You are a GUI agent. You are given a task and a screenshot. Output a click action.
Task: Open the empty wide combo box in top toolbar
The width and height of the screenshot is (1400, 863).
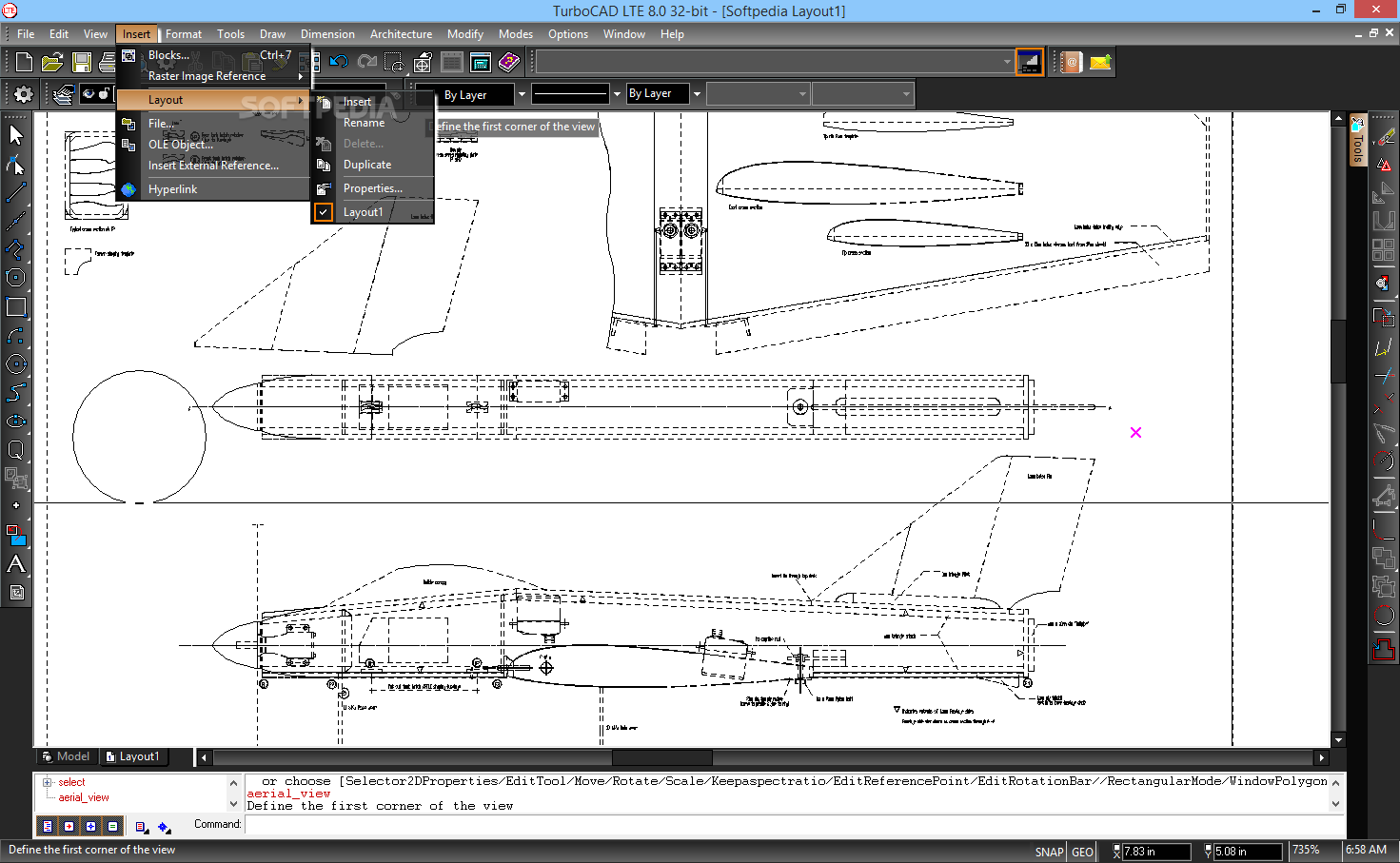pos(775,63)
